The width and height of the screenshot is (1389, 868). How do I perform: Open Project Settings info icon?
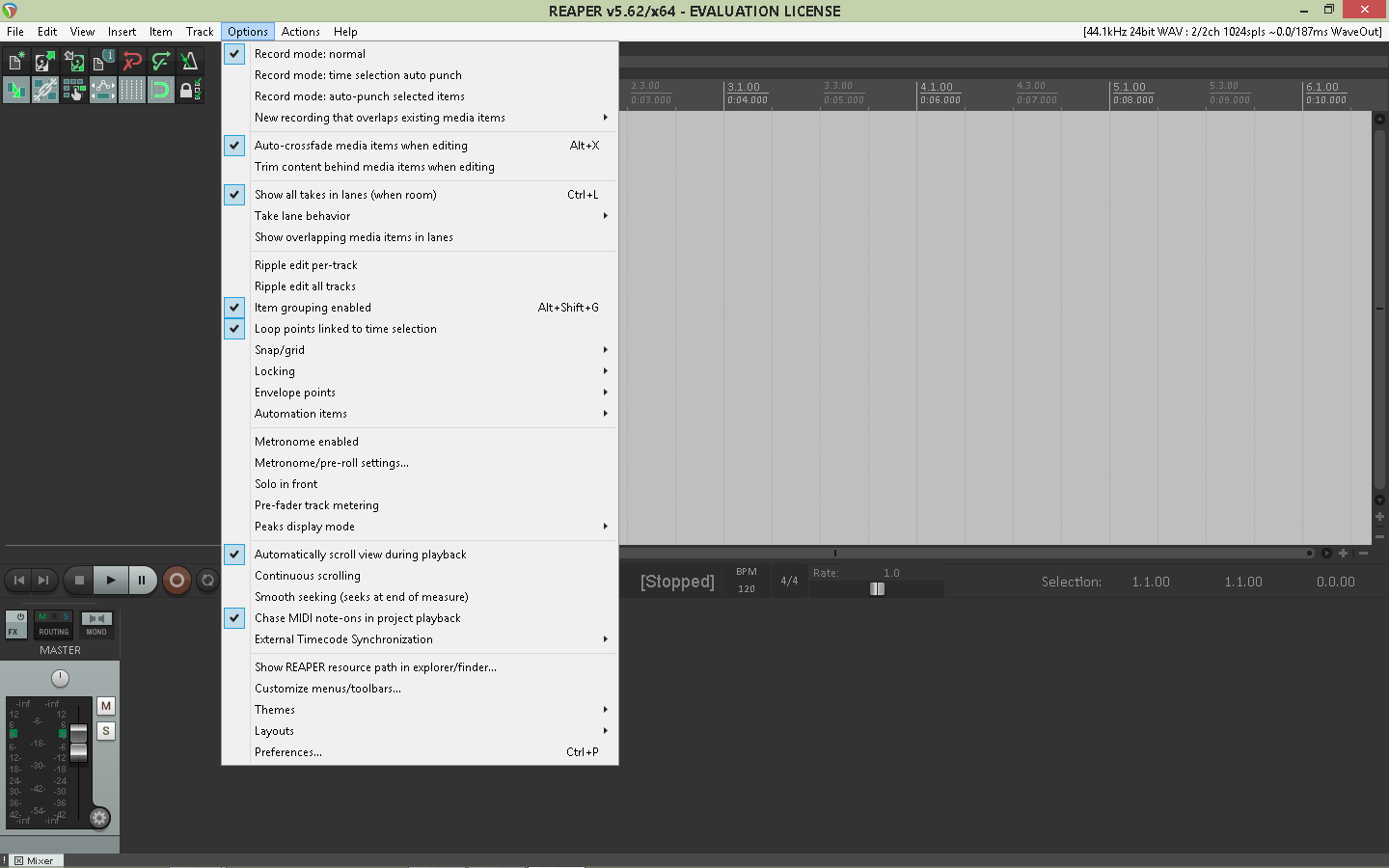coord(103,62)
